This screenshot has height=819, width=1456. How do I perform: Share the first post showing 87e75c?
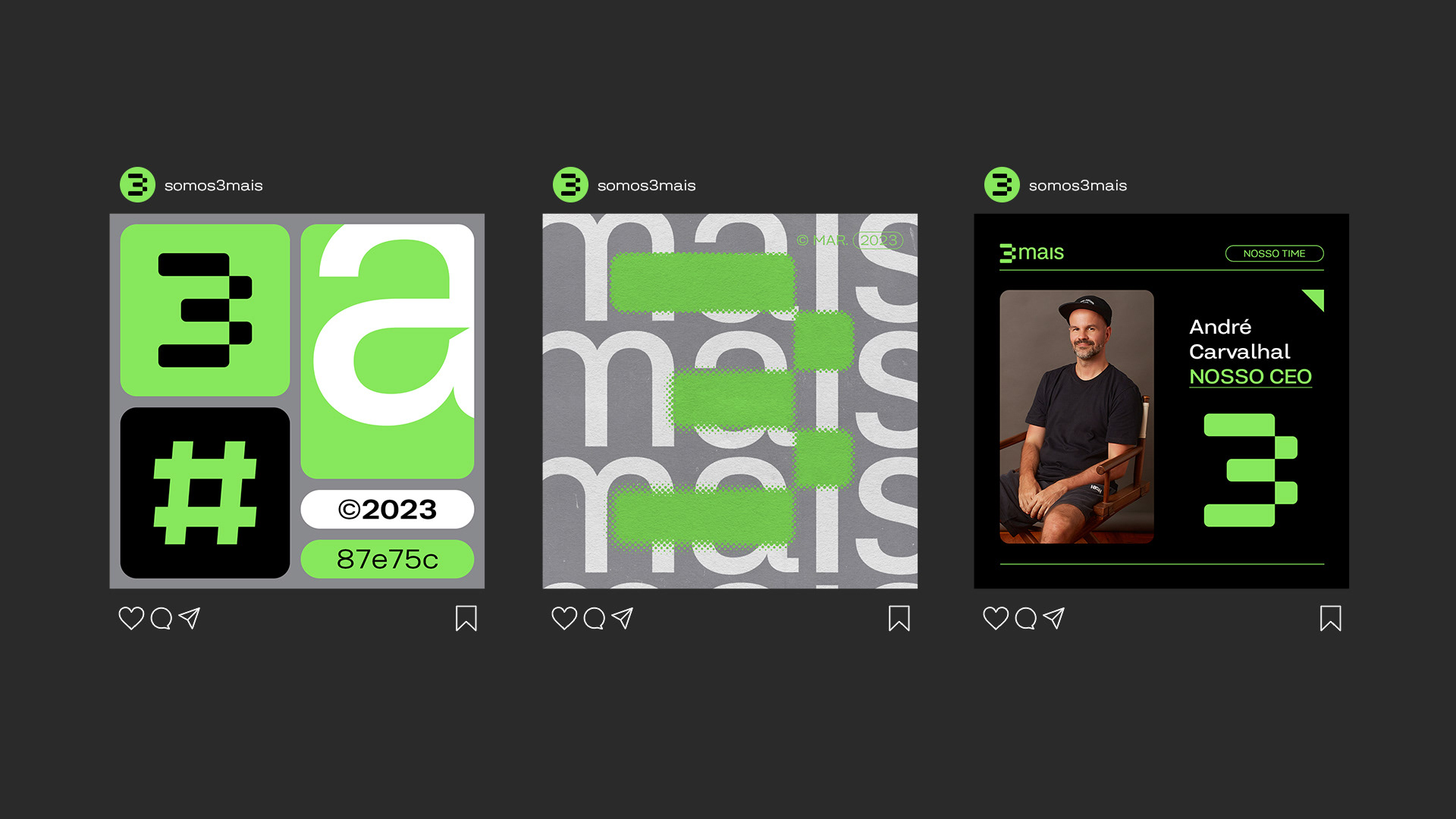tap(190, 618)
